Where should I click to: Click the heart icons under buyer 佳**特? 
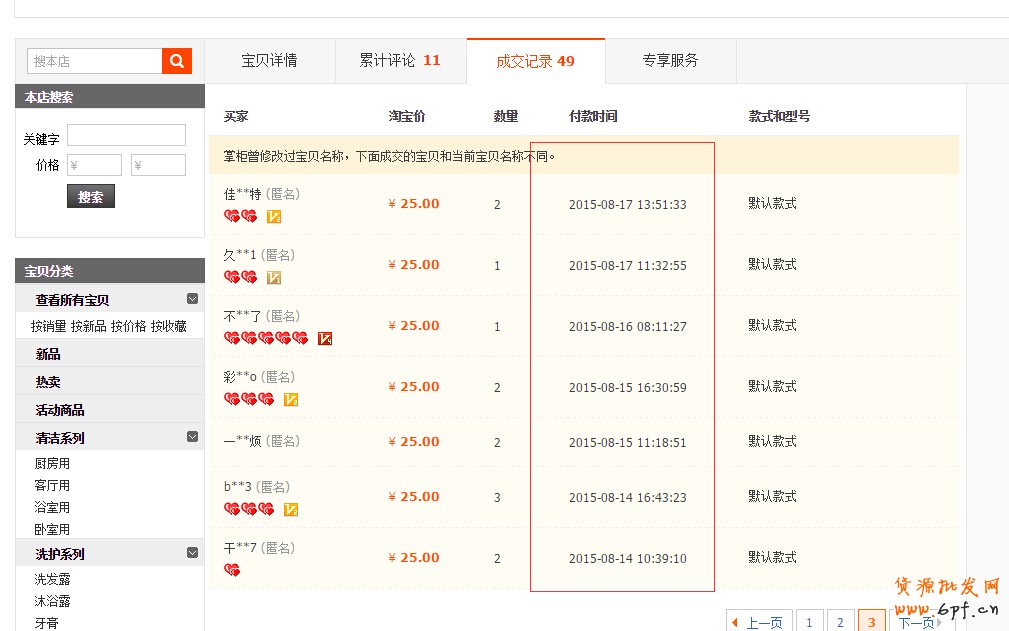pyautogui.click(x=240, y=216)
